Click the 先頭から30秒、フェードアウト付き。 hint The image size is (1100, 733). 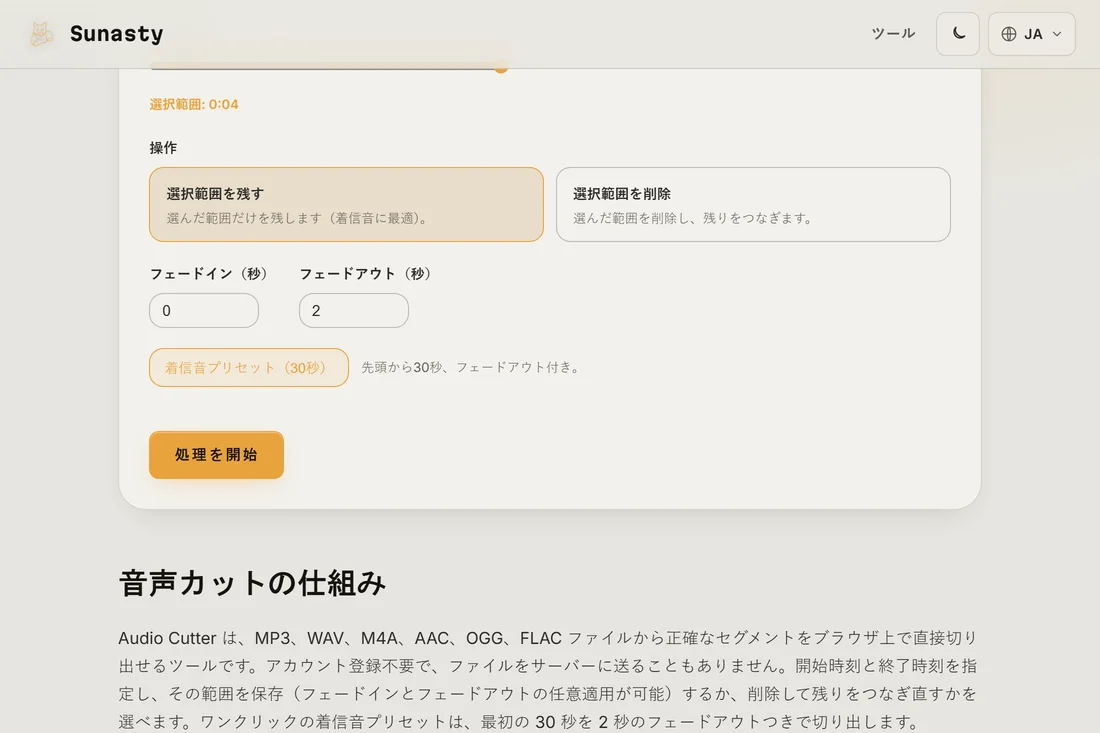coord(473,368)
